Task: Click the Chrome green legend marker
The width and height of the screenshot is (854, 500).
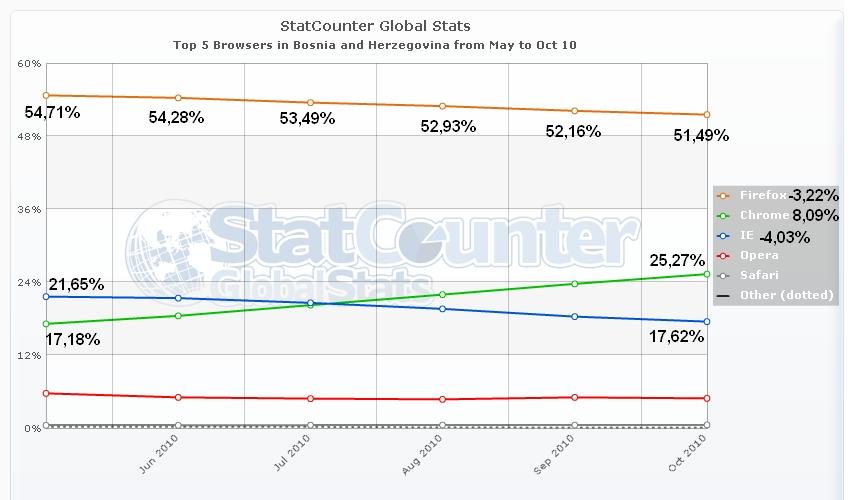Action: (723, 216)
